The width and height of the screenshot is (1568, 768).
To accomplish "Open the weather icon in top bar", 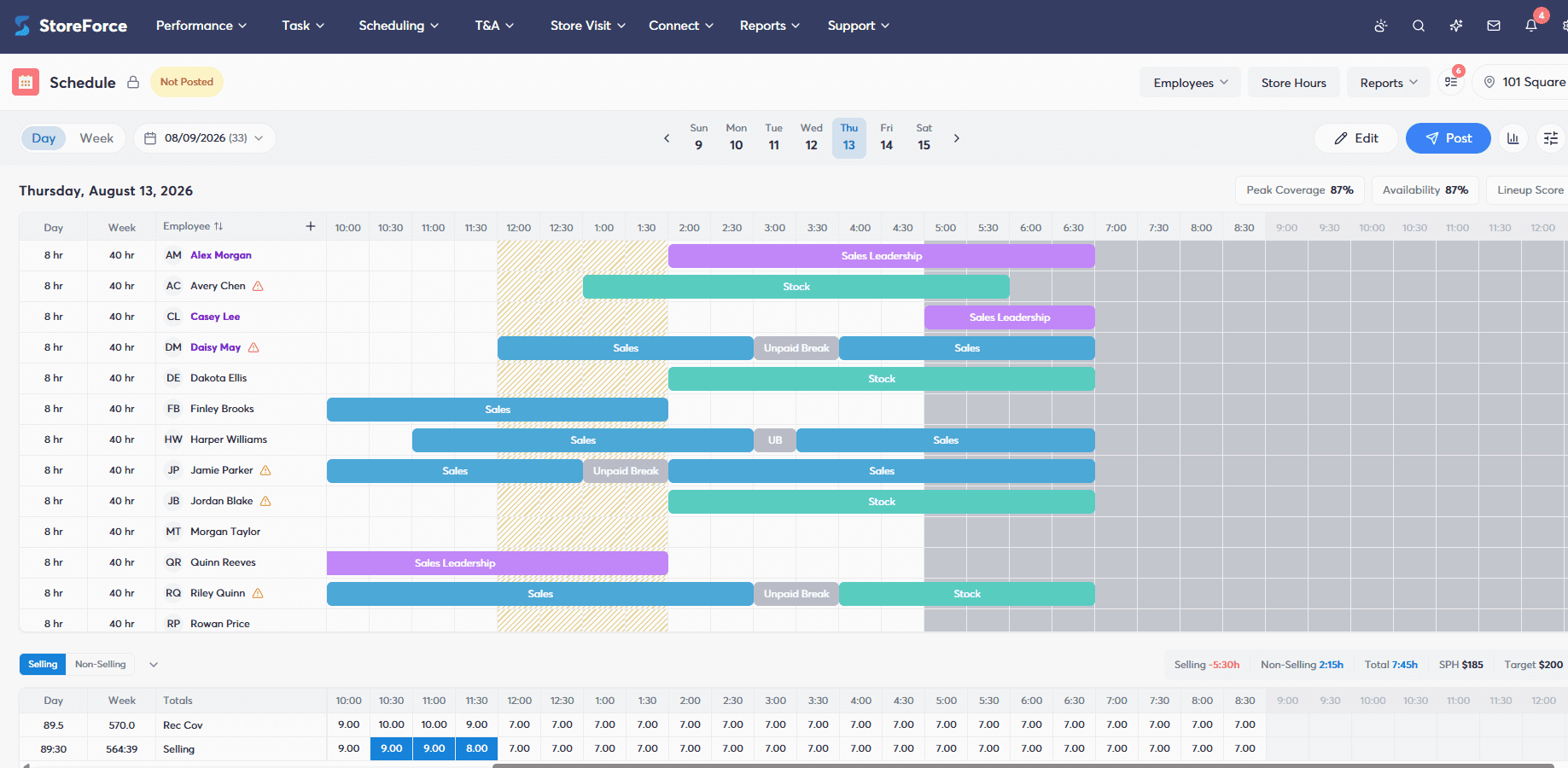I will click(1380, 26).
